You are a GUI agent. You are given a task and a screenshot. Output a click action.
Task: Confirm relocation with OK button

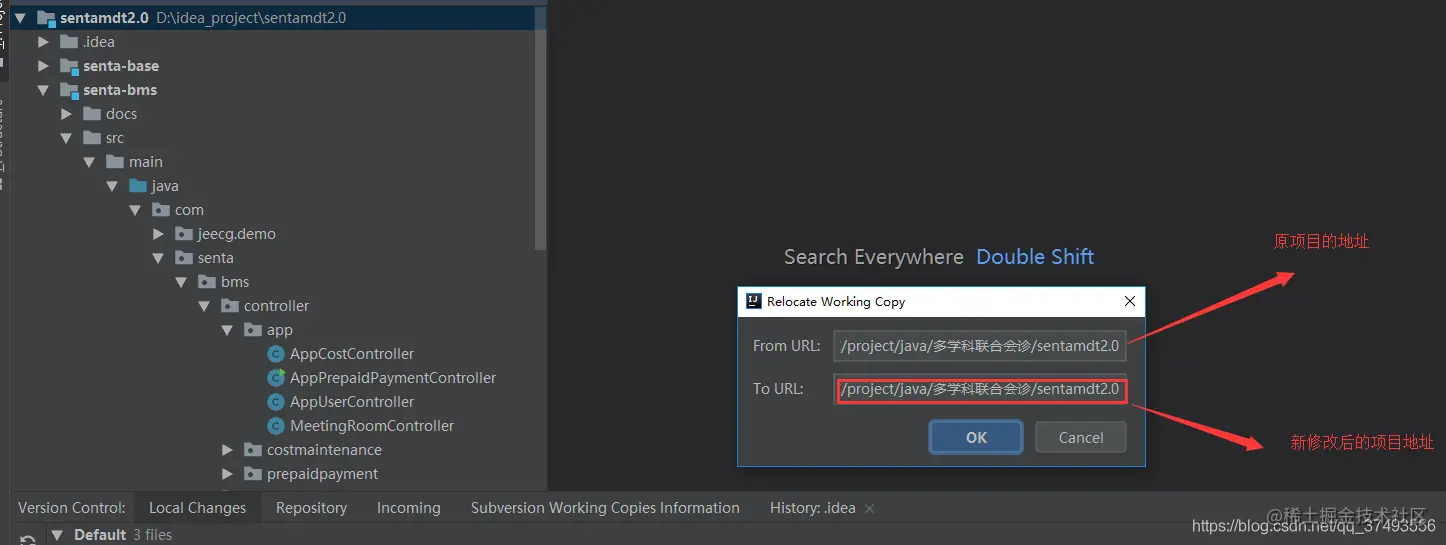[x=976, y=437]
